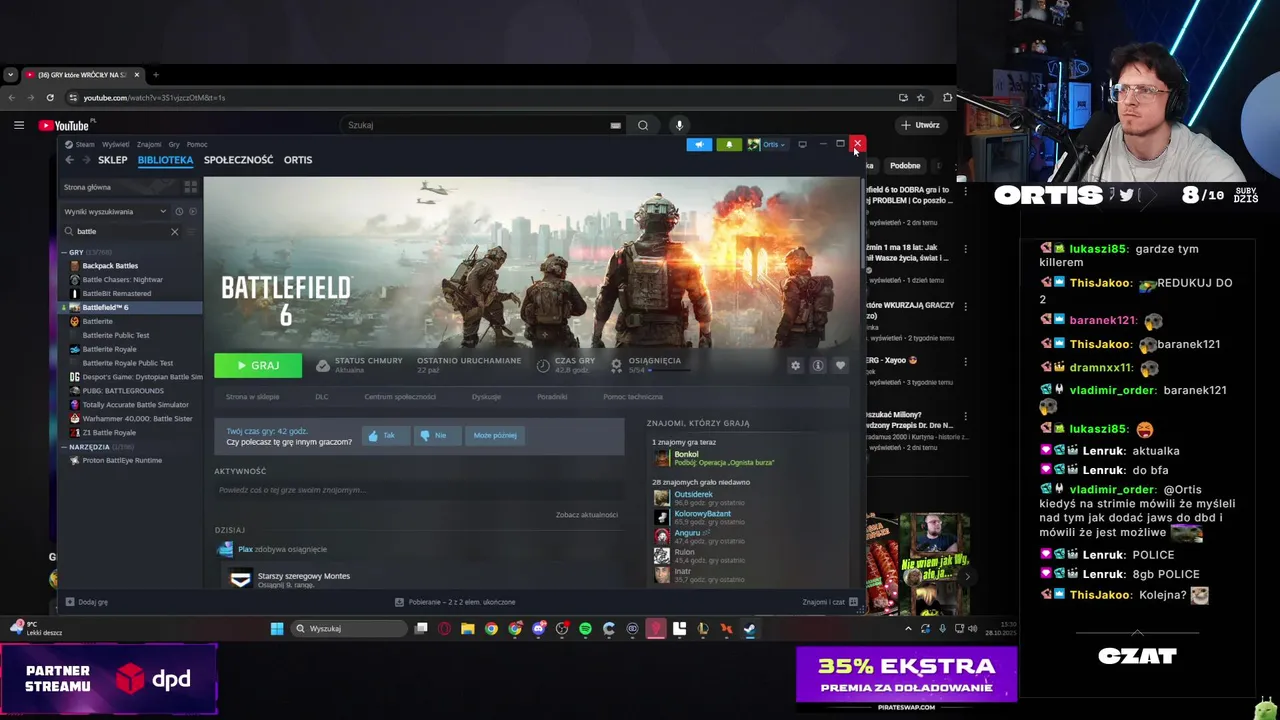The height and width of the screenshot is (720, 1280).
Task: Select Totally Accurate Battle Simulator
Action: tap(135, 405)
